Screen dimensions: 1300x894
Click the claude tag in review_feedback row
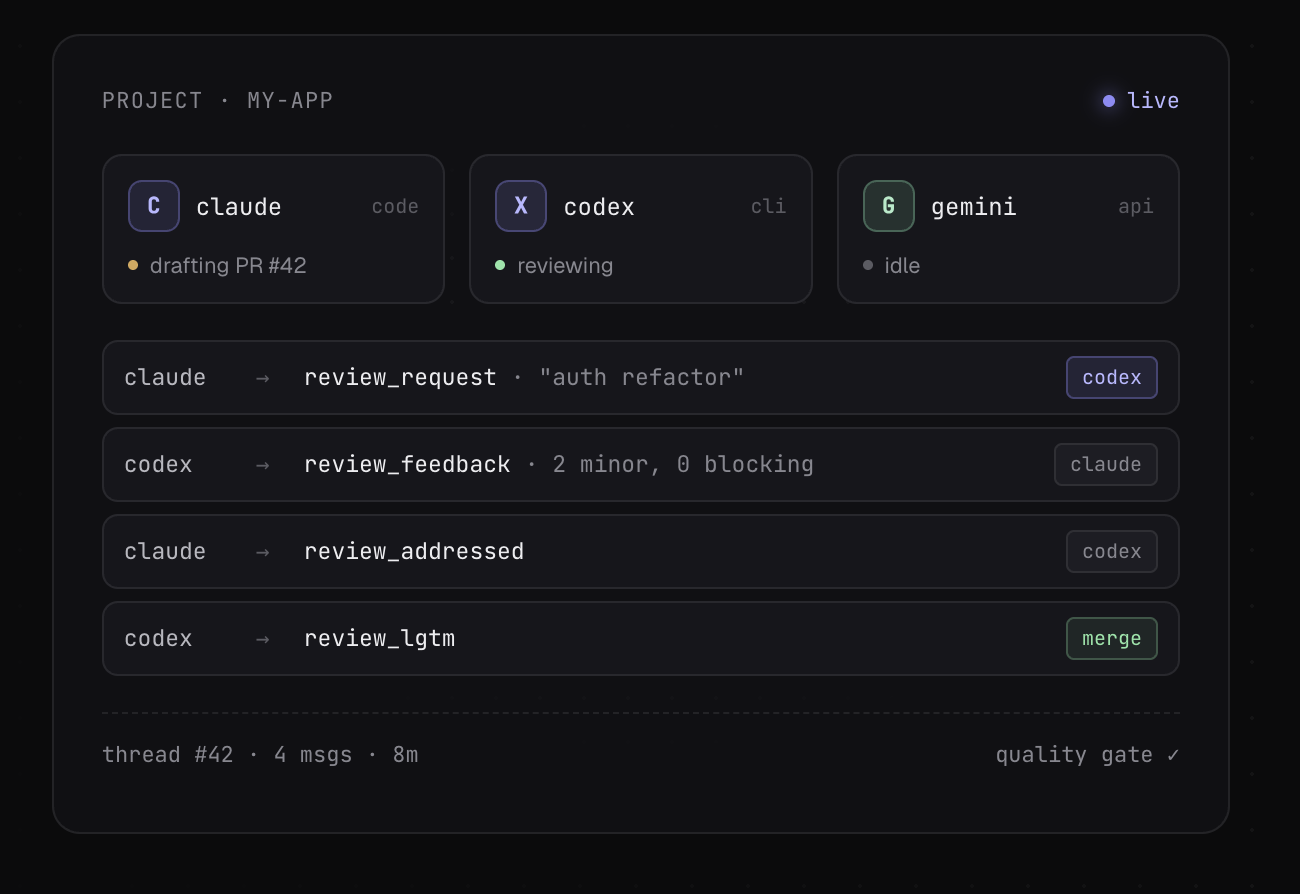pyautogui.click(x=1106, y=465)
